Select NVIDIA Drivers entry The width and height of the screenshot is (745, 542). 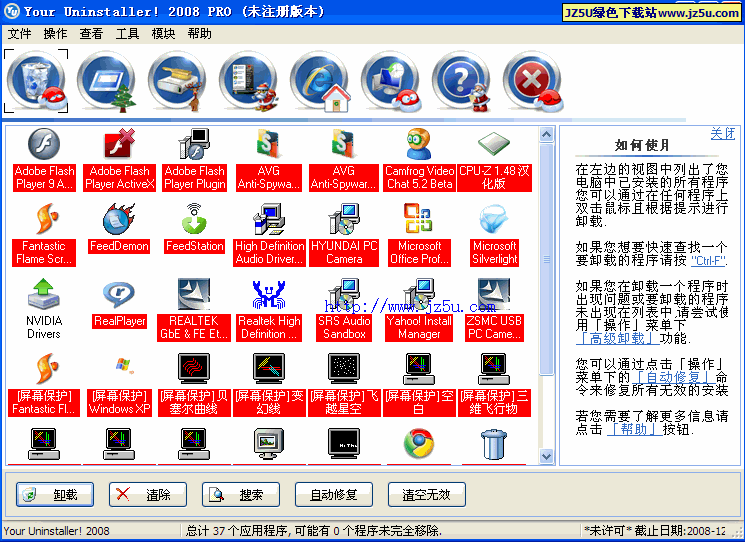click(44, 309)
